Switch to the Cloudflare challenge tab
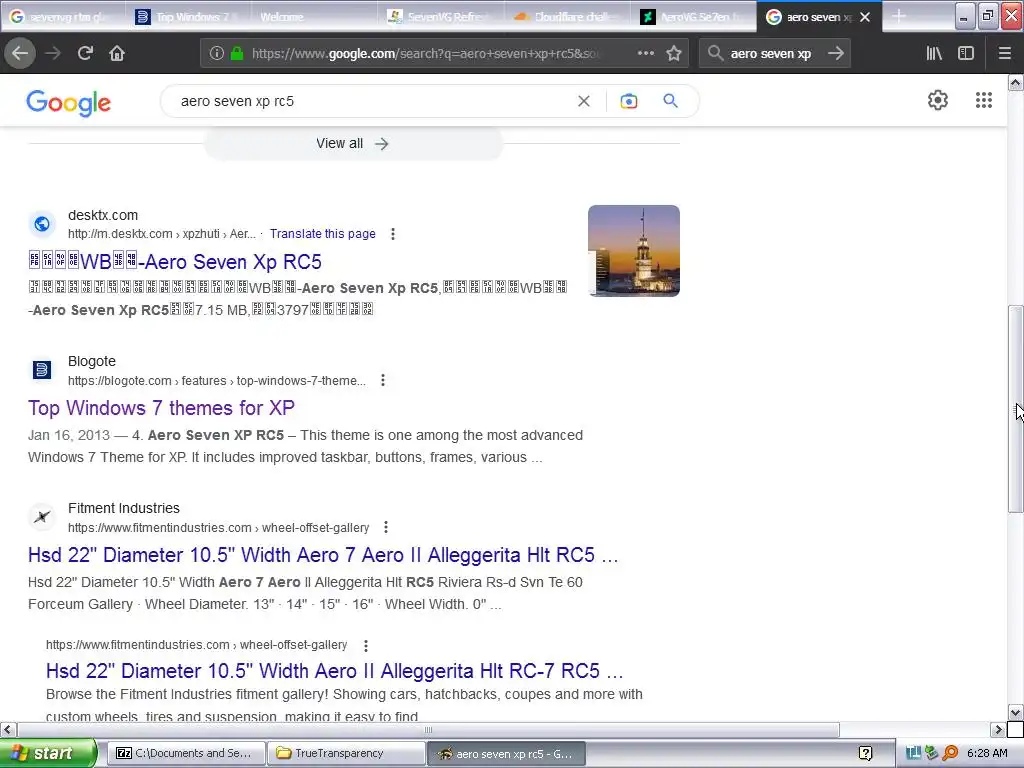The width and height of the screenshot is (1024, 768). click(566, 17)
